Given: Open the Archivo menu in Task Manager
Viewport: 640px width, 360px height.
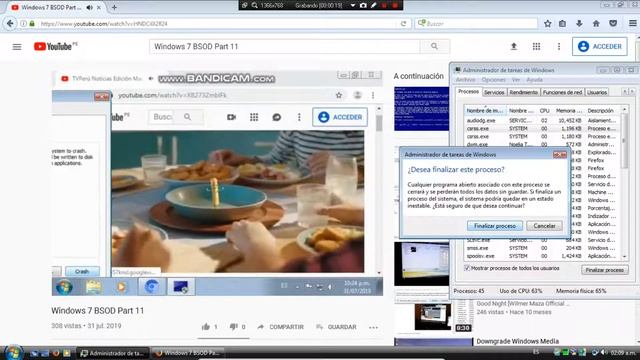Looking at the screenshot, I should (x=465, y=80).
